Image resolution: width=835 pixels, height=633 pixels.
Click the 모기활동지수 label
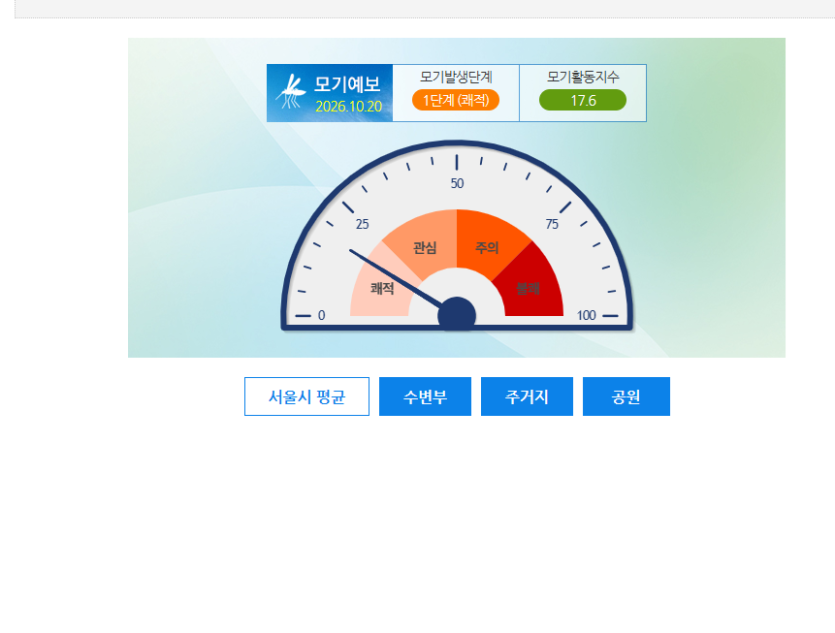tap(583, 77)
